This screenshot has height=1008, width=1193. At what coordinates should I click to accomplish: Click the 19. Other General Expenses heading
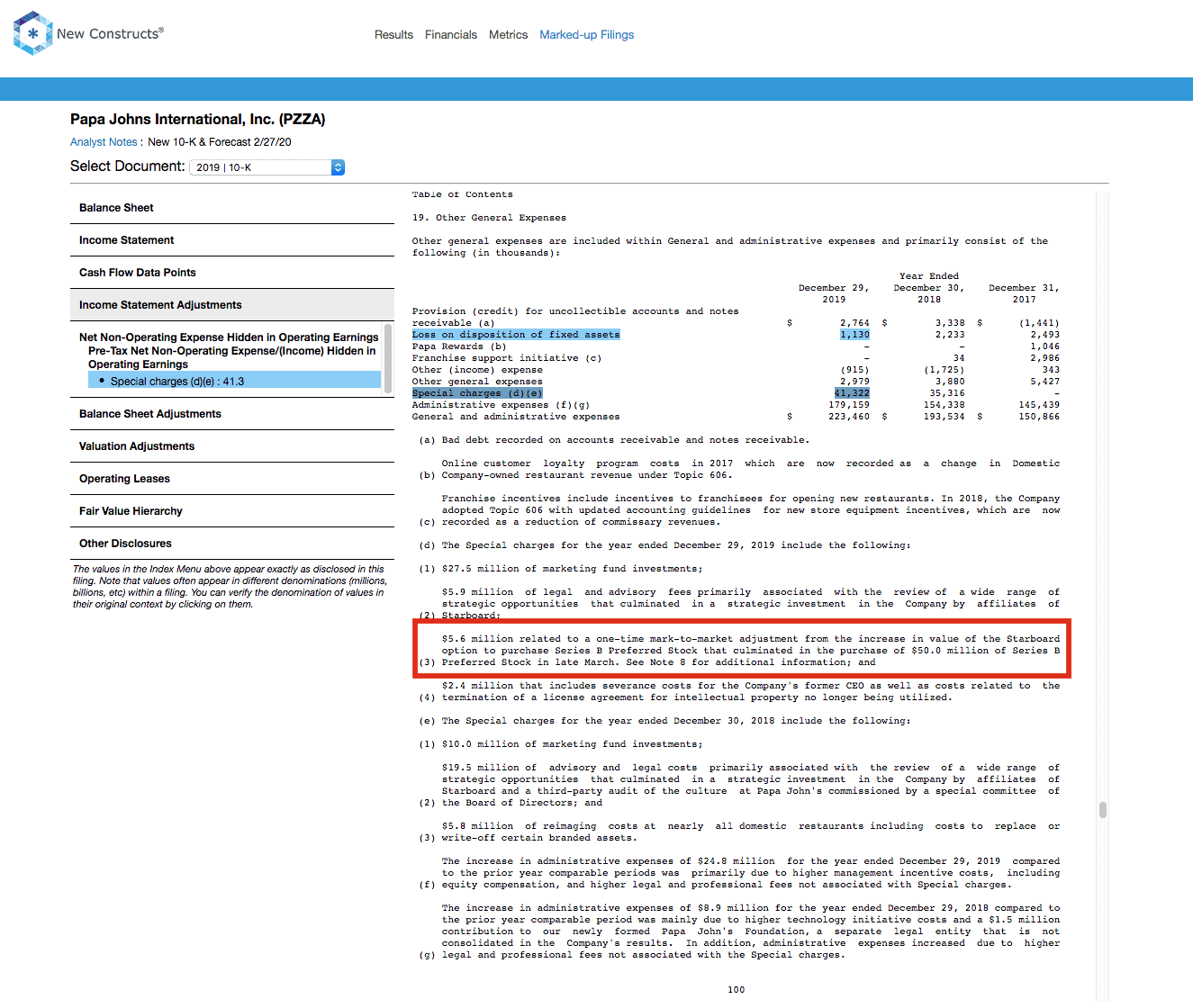[x=489, y=218]
